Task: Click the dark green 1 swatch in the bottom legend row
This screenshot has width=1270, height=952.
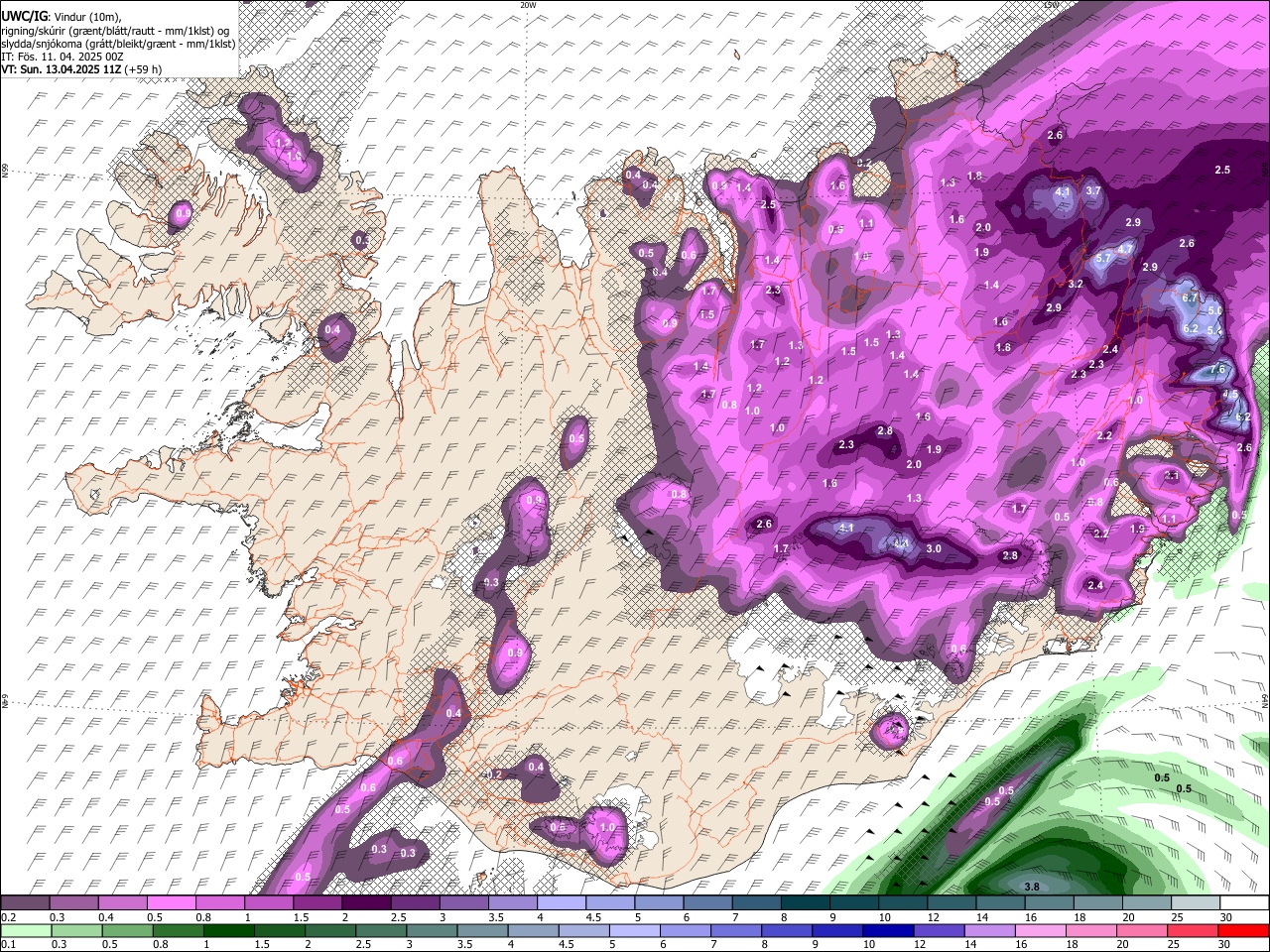Action: tap(228, 930)
